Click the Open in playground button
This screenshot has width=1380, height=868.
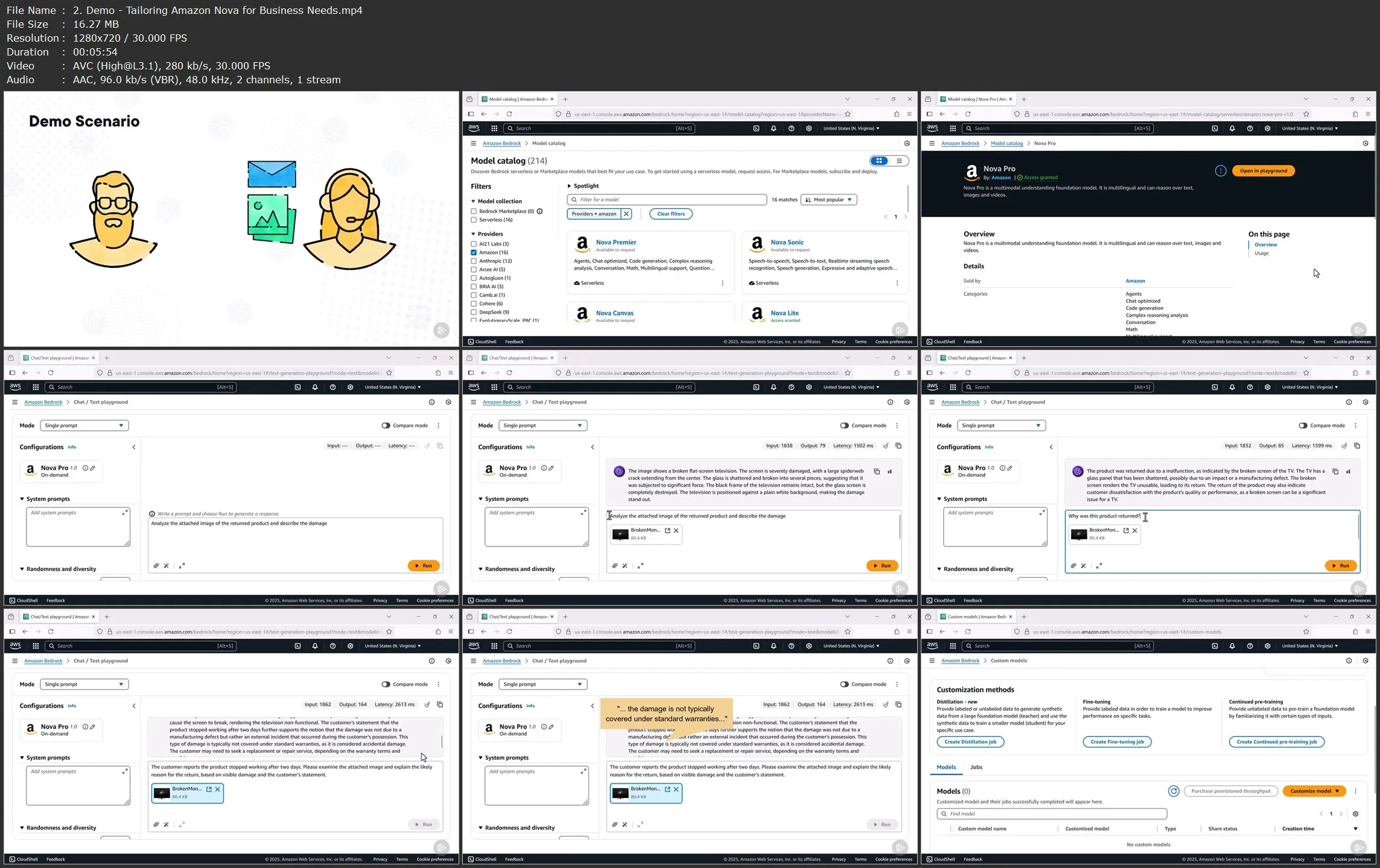click(1264, 171)
